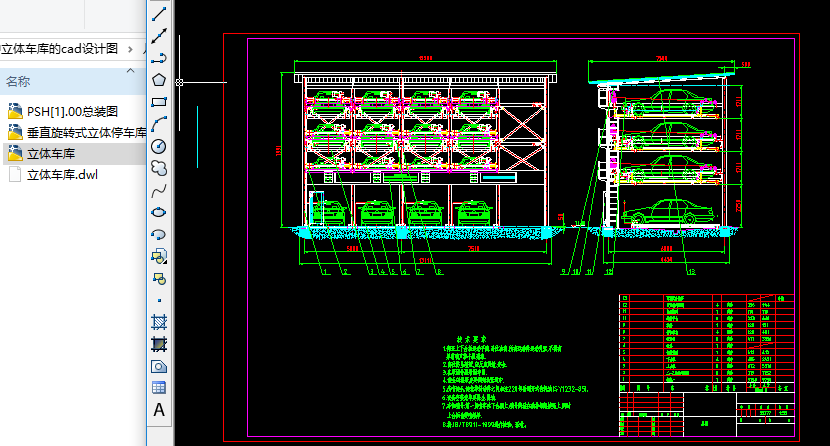Click the 名称 column header
Image resolution: width=830 pixels, height=446 pixels.
(73, 81)
